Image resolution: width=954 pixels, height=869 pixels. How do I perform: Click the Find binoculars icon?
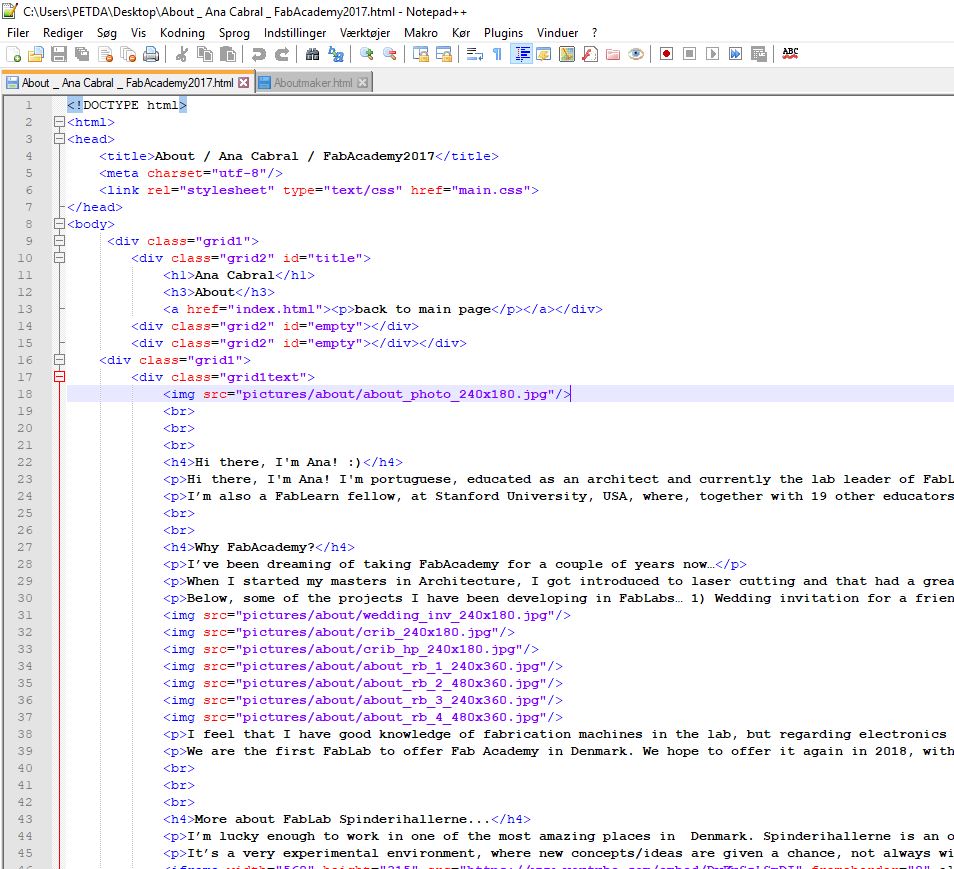313,54
